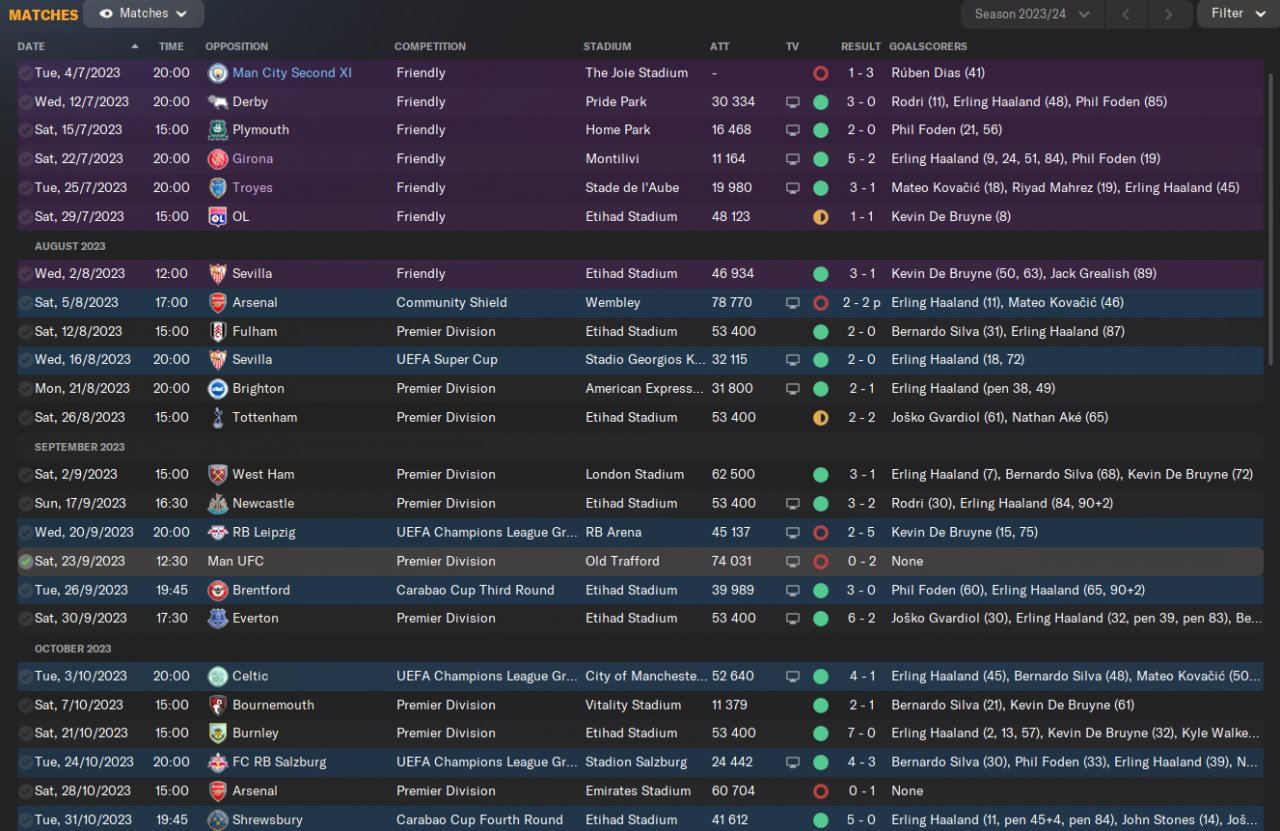The height and width of the screenshot is (831, 1280).
Task: Click the green win indicator for Fulham match
Action: click(821, 331)
